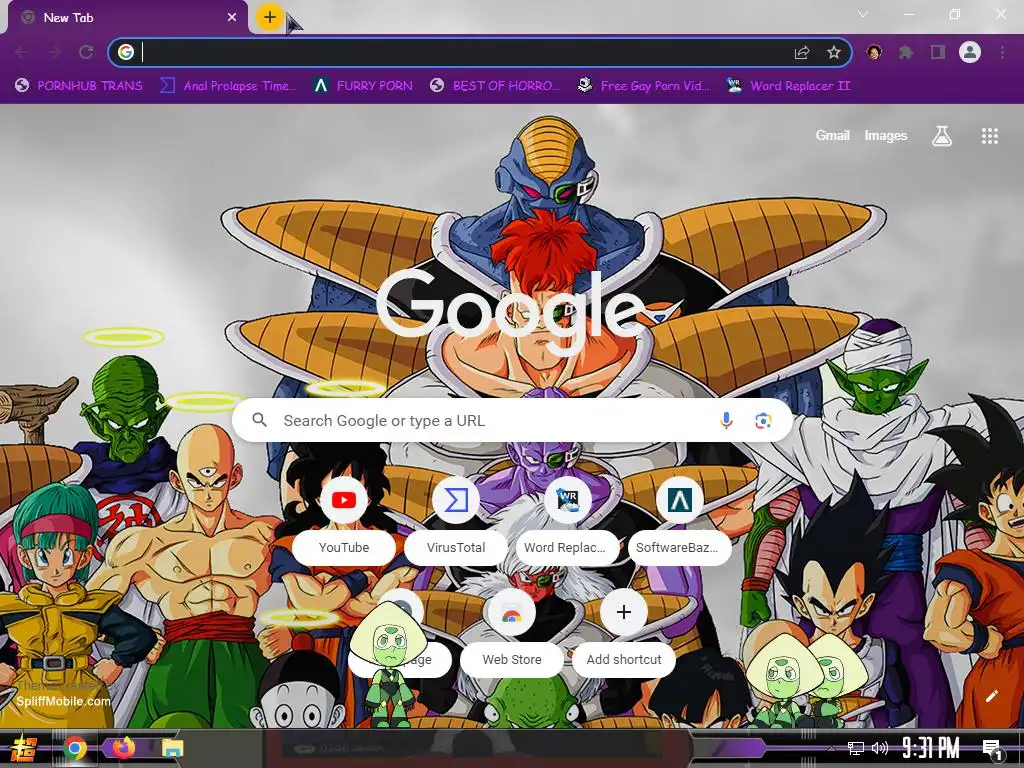Open the SoftwareBaz... shortcut tile
Viewport: 1024px width, 768px height.
click(679, 520)
